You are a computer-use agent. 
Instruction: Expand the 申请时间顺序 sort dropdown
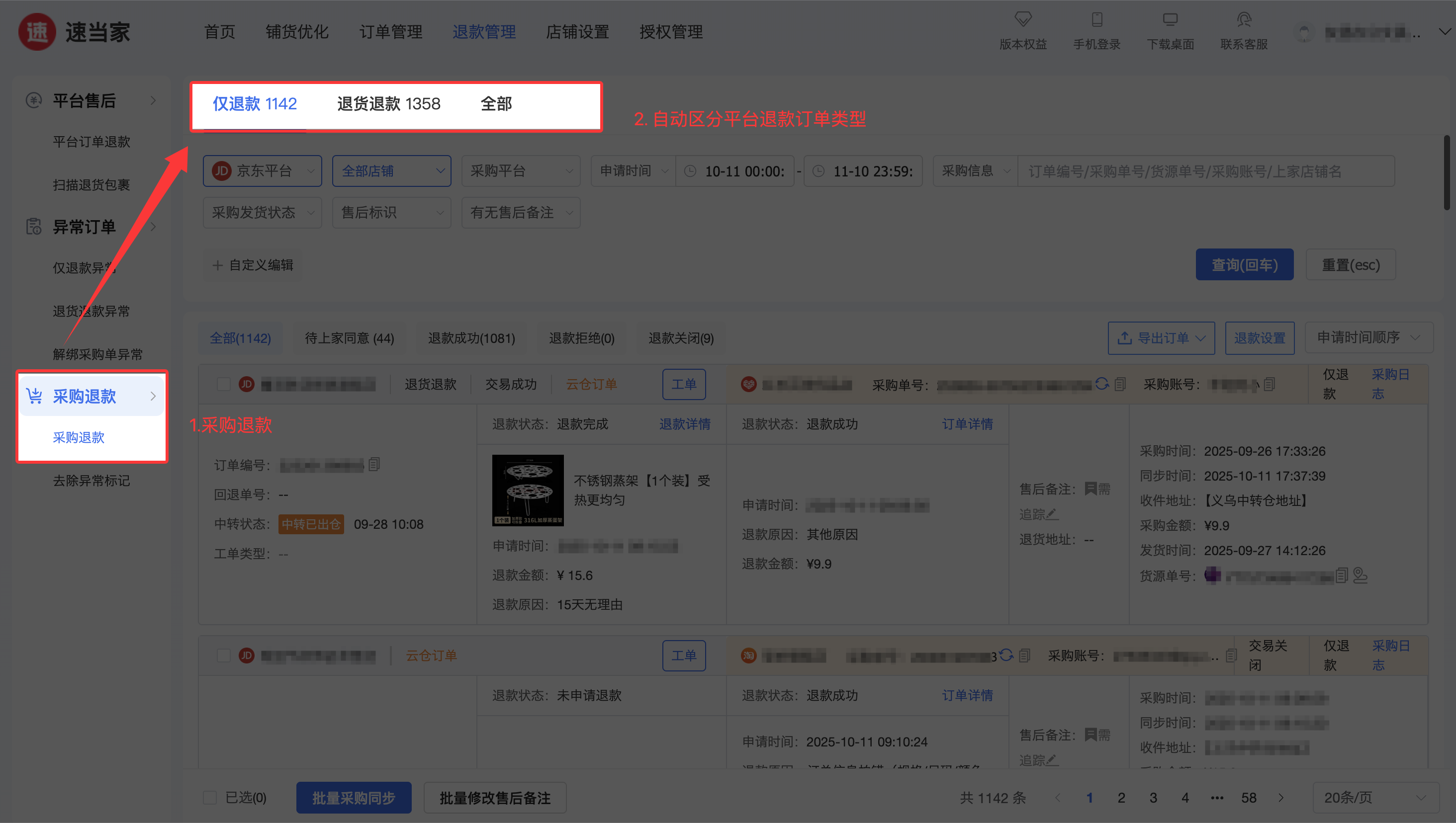tap(1368, 337)
